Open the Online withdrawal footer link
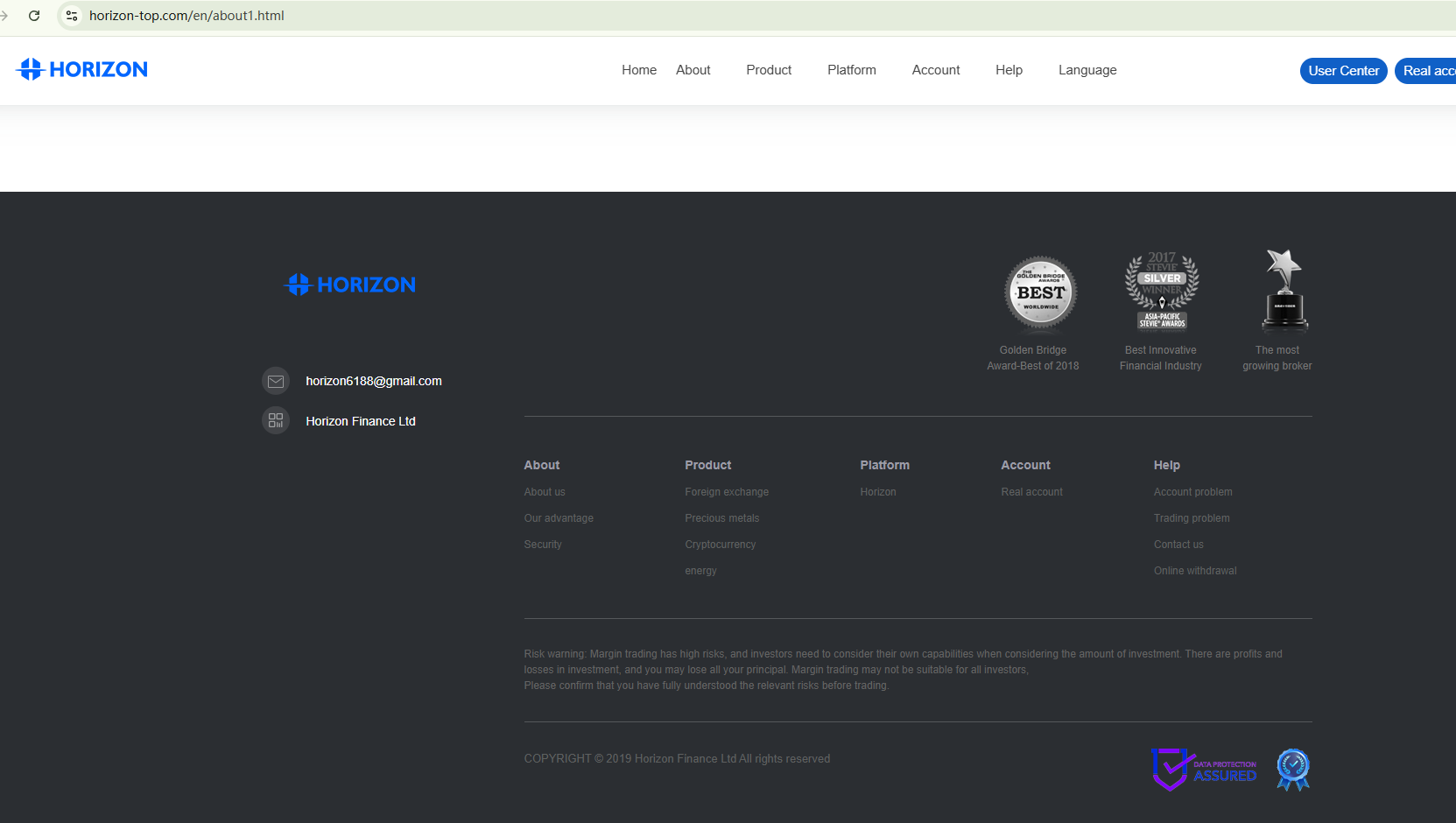 (x=1195, y=571)
